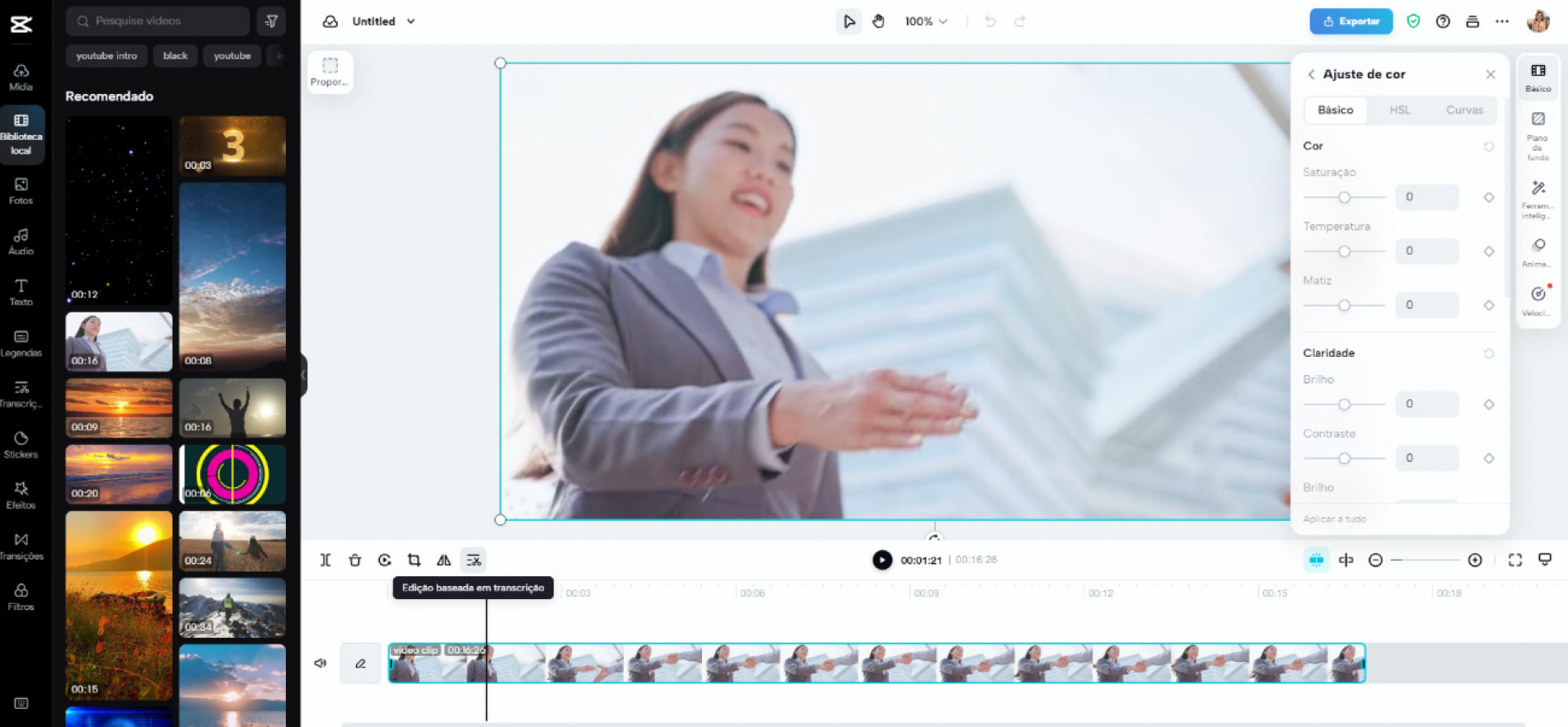Click the mirror flip icon
The height and width of the screenshot is (727, 1568).
tap(444, 560)
